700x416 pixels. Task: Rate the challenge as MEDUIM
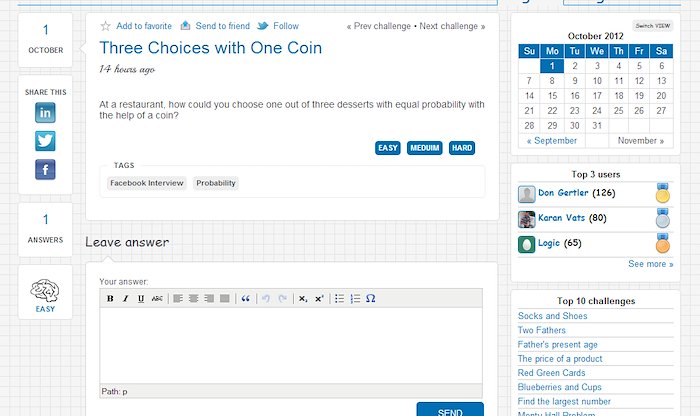coord(425,148)
